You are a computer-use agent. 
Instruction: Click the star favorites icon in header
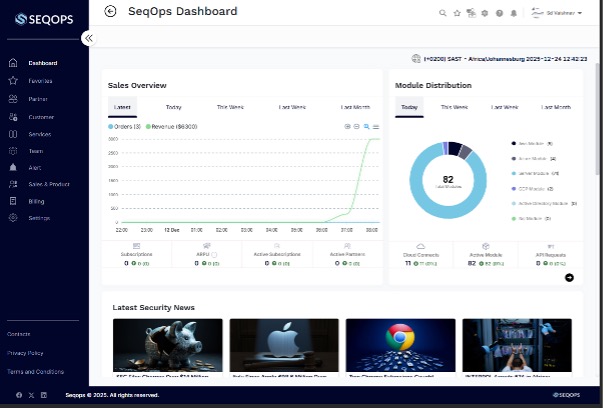457,13
